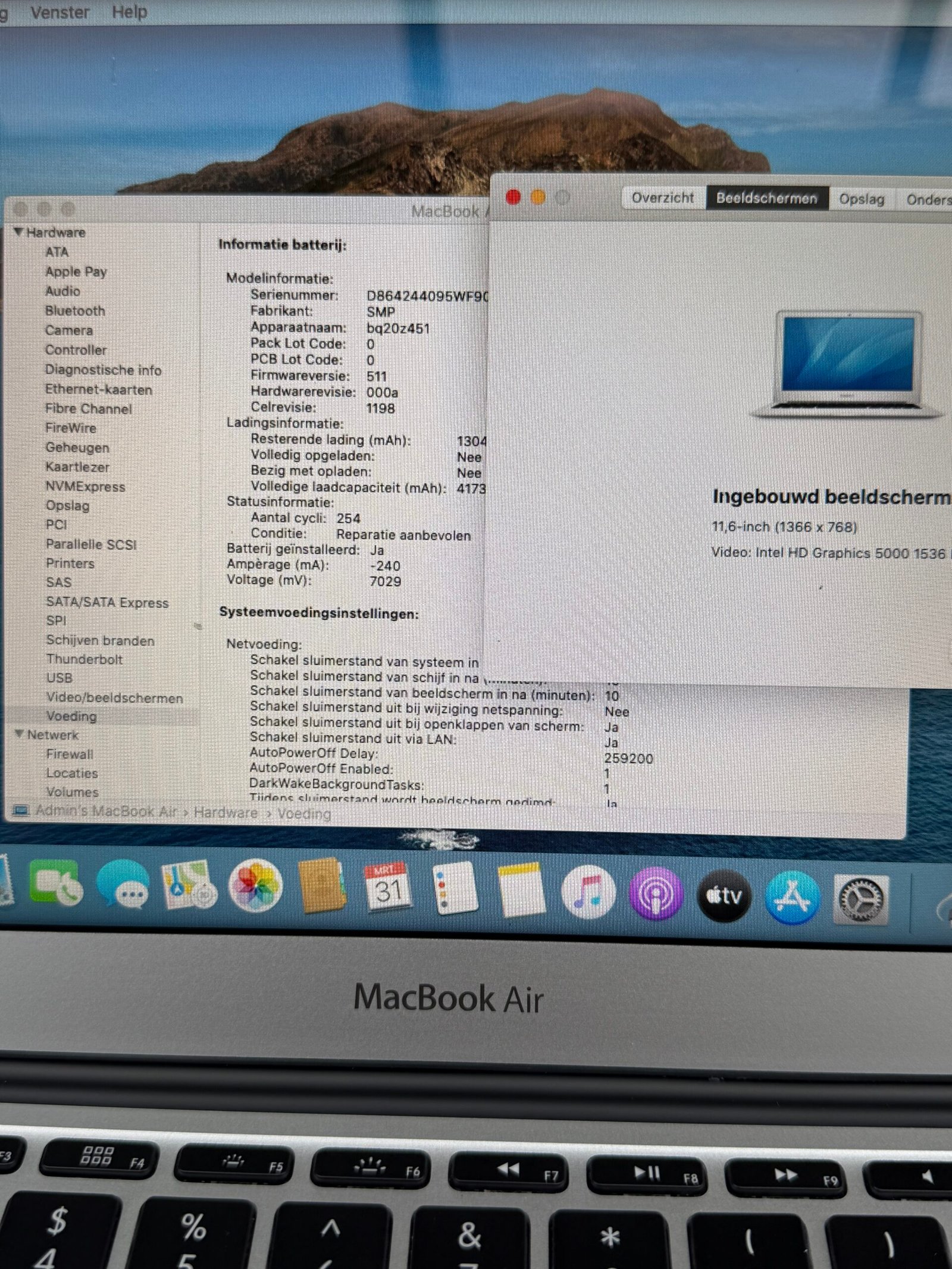Launch Maps from the Dock
The height and width of the screenshot is (1269, 952).
[189, 885]
